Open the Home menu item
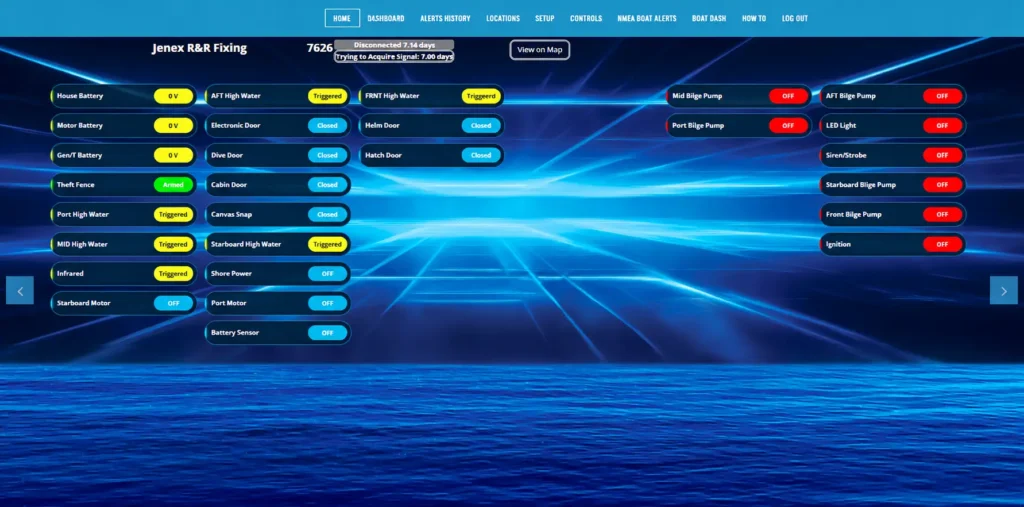Viewport: 1024px width, 507px height. 342,18
